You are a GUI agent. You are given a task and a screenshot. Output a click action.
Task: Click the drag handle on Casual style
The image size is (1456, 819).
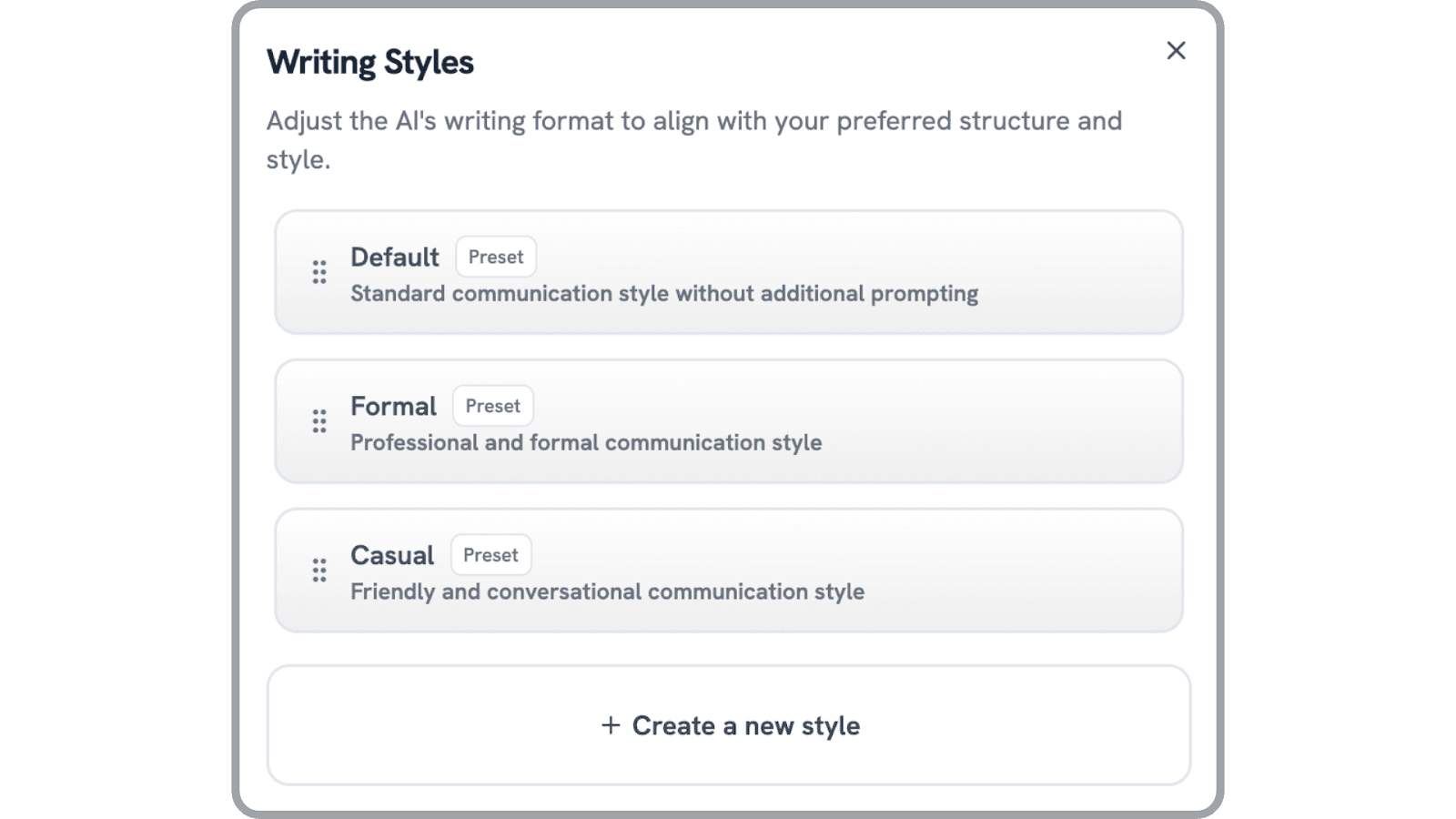click(319, 571)
